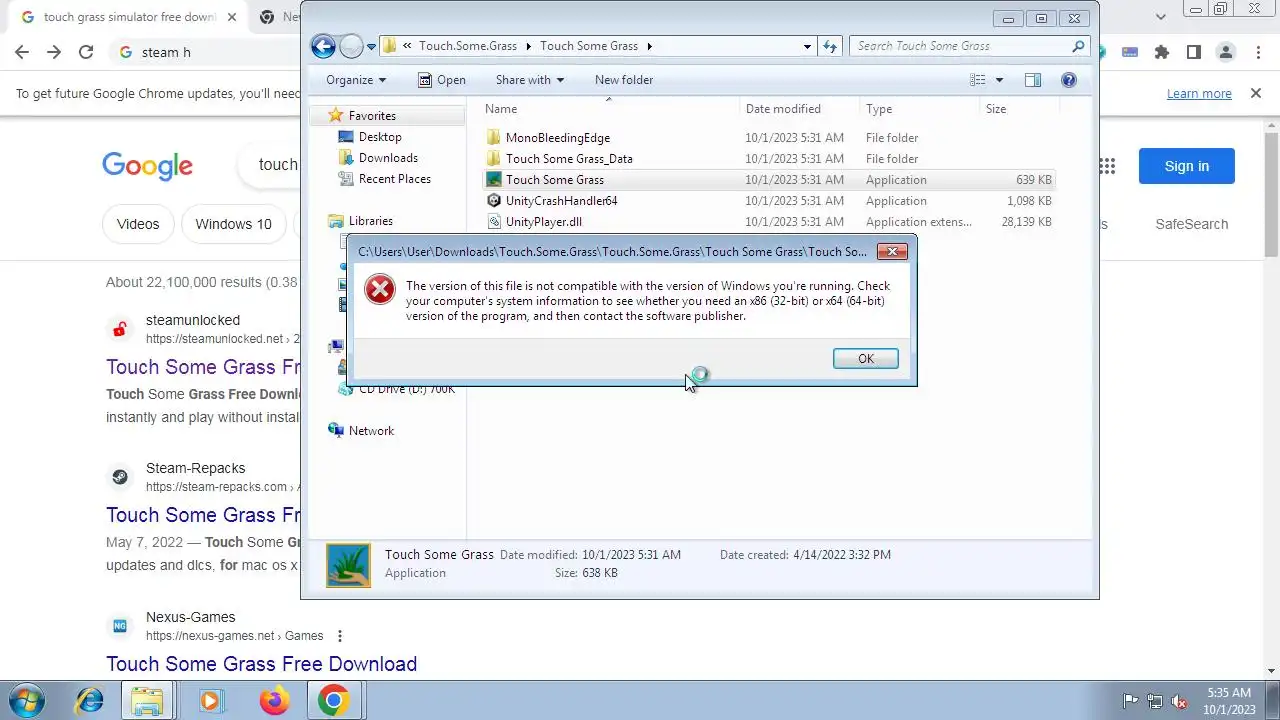
Task: Click the Explorer forward arrow button
Action: (350, 46)
